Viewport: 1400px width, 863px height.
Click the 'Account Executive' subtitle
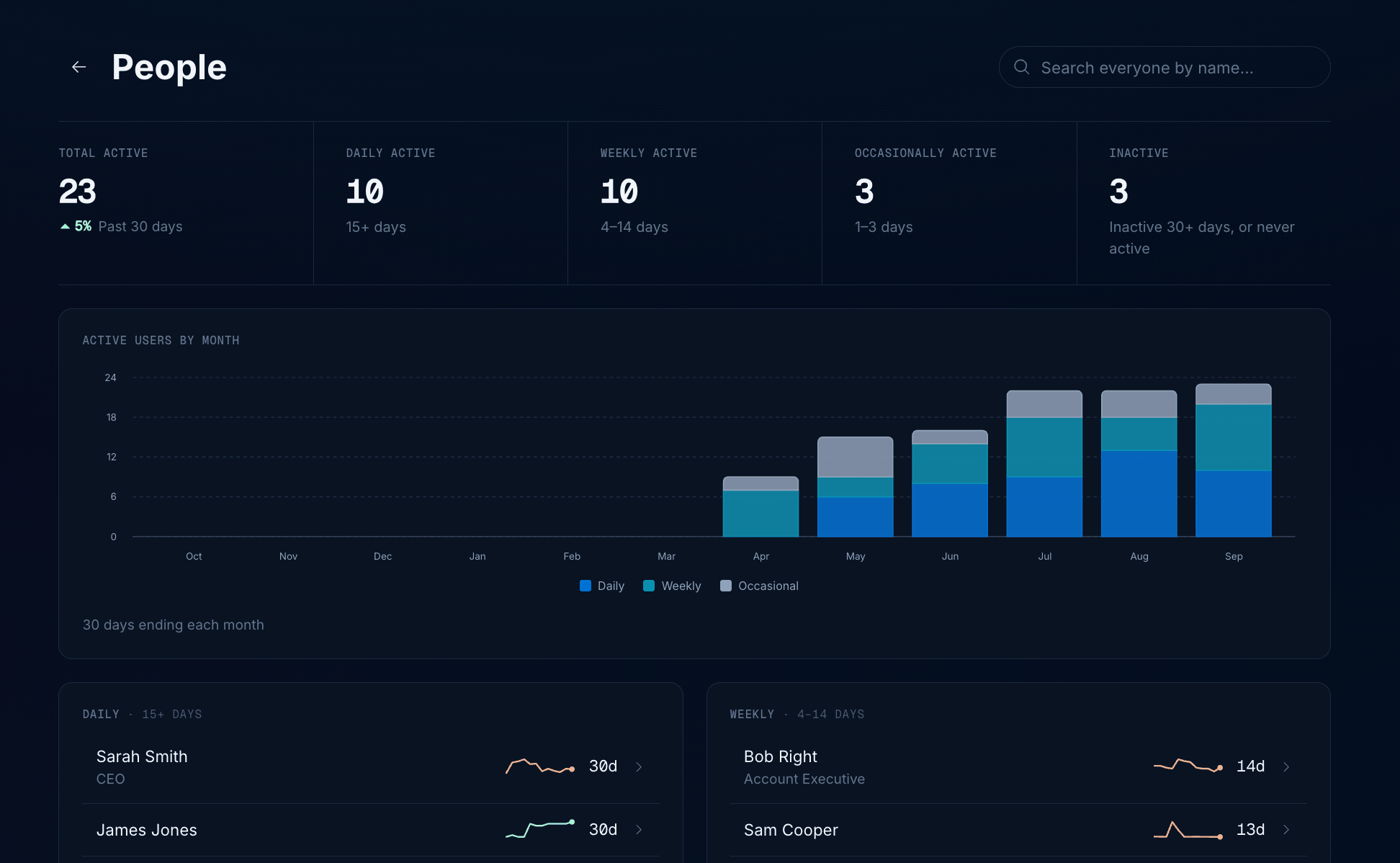tap(804, 779)
